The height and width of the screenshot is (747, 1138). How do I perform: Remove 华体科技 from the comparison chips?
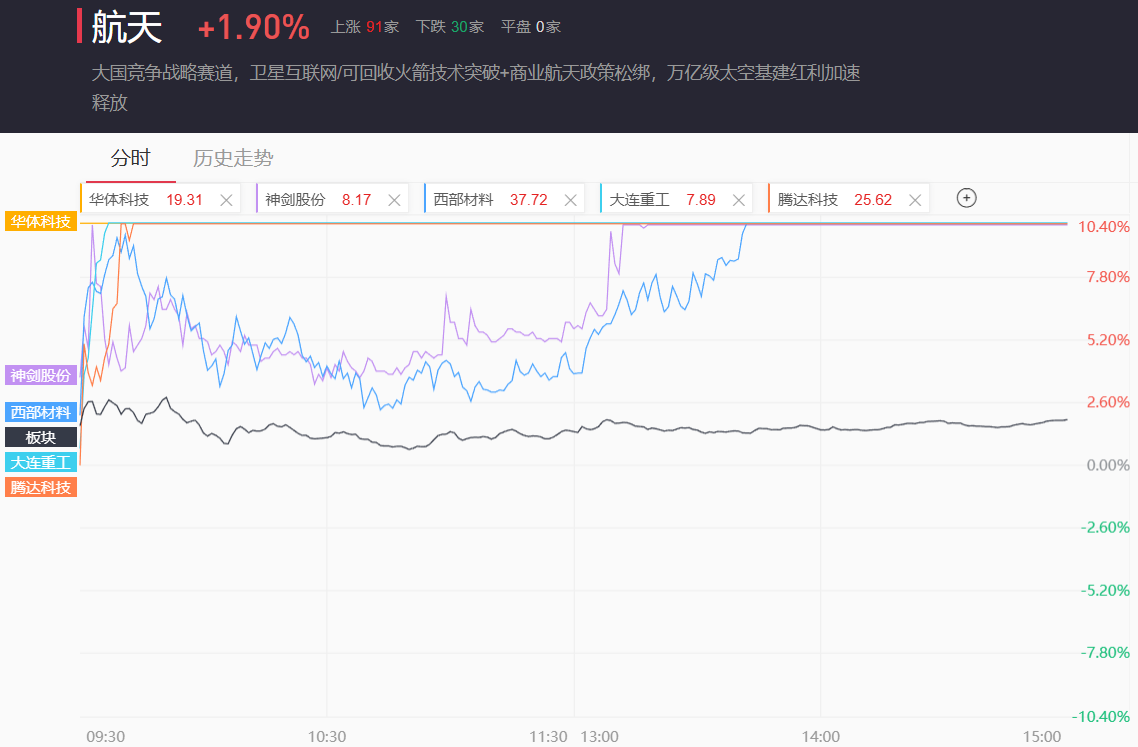pos(226,200)
